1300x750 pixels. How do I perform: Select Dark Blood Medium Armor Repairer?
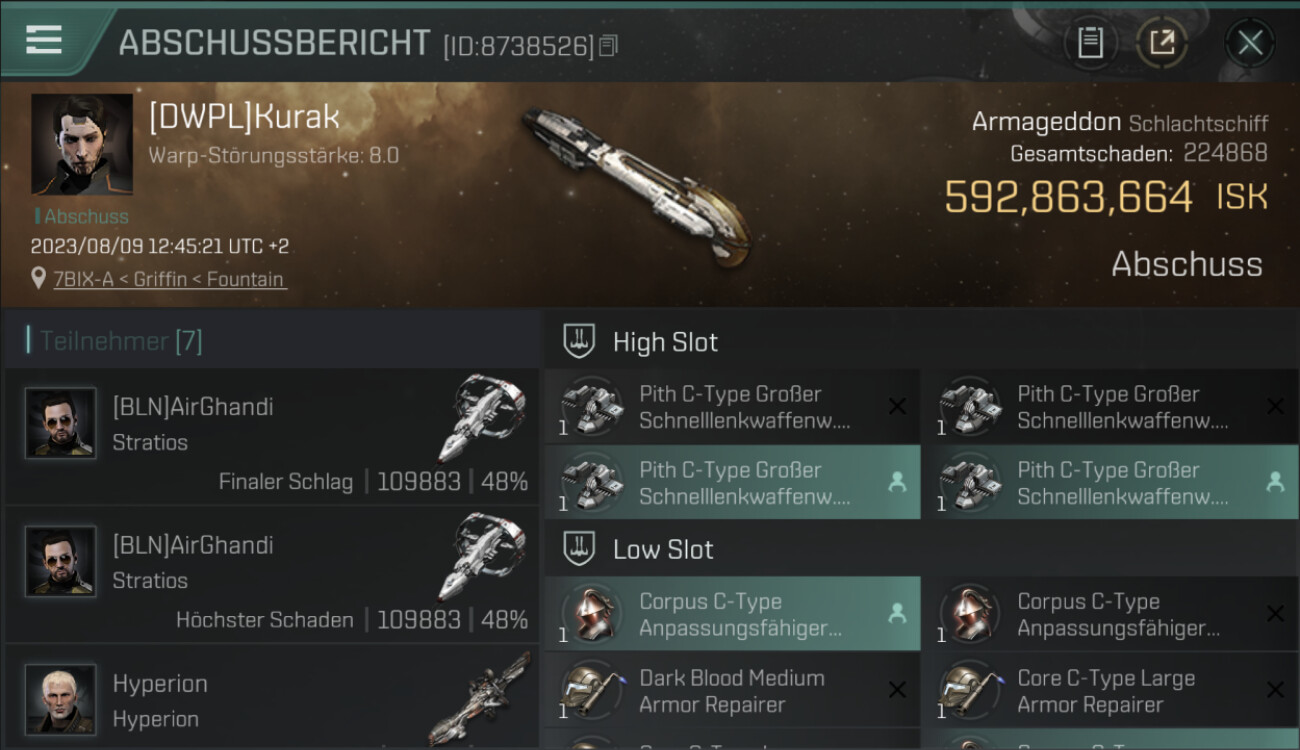pyautogui.click(x=732, y=690)
